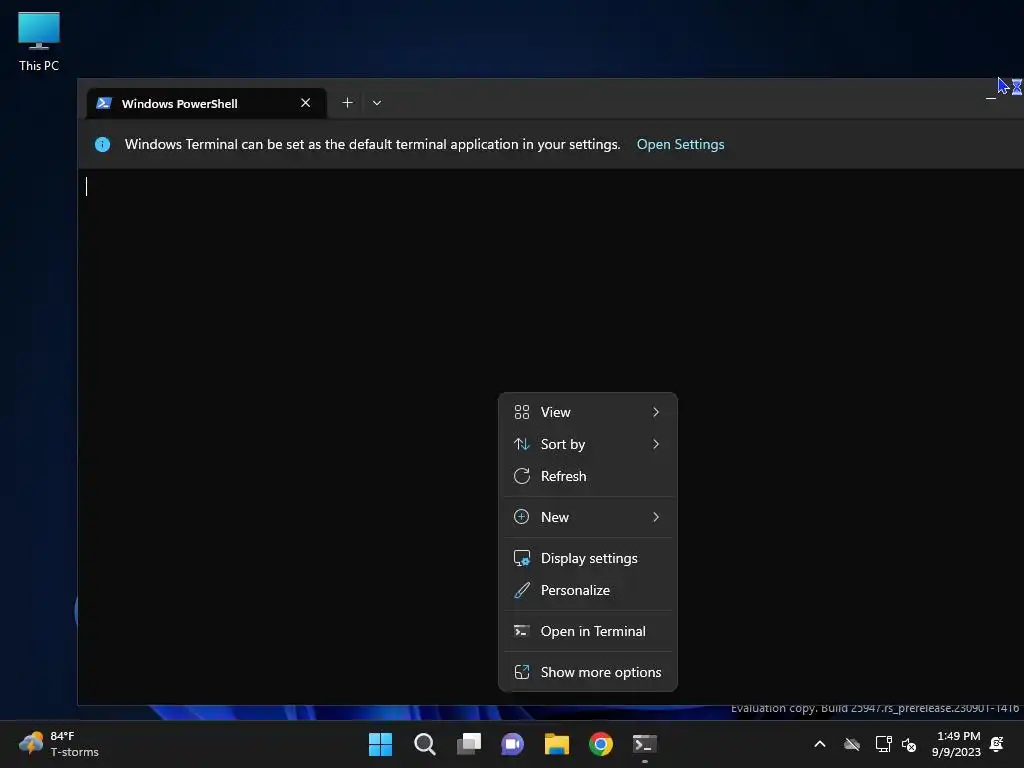The height and width of the screenshot is (768, 1024).
Task: Click the network tray icon
Action: click(883, 744)
